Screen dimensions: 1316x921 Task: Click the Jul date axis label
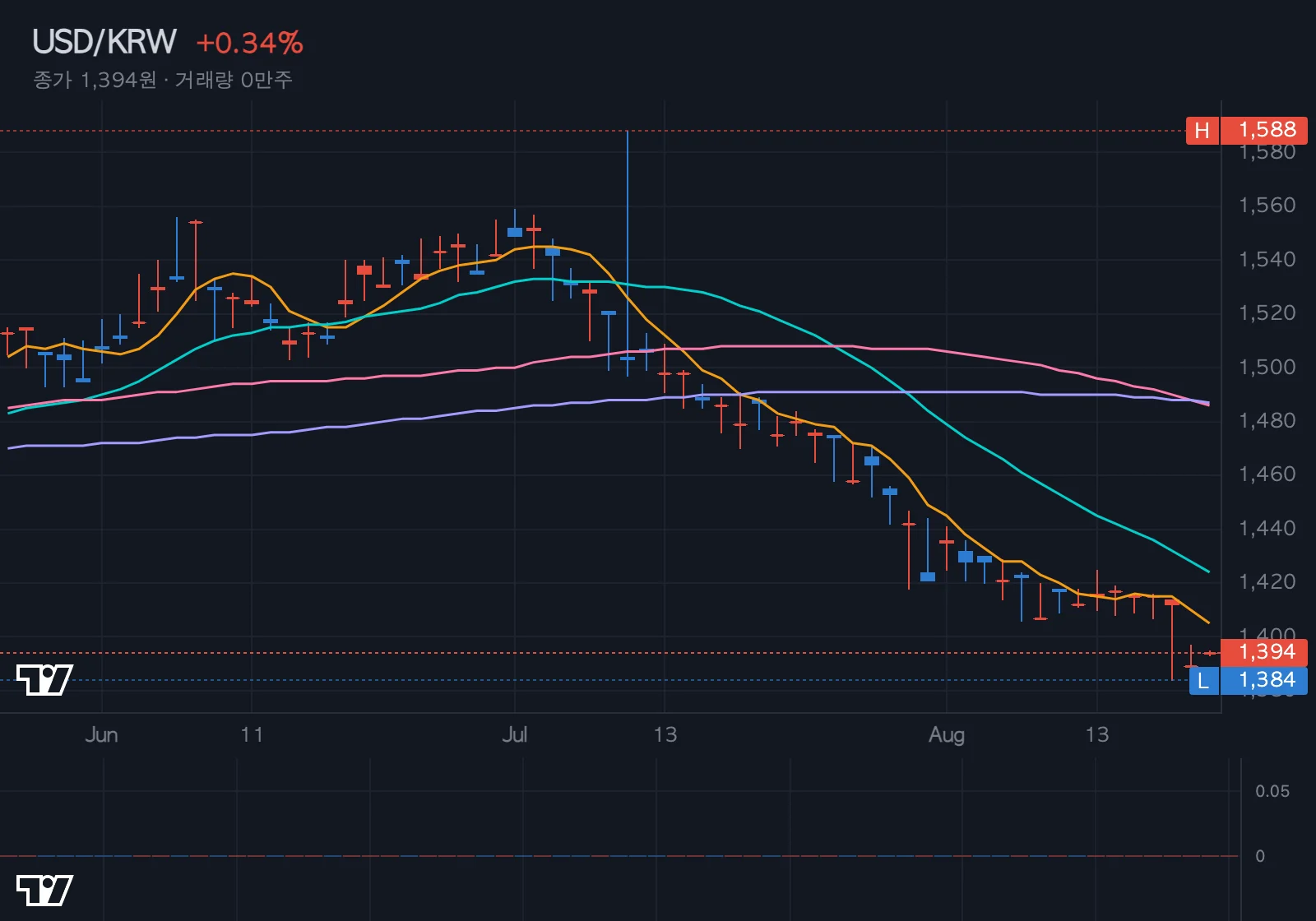(x=515, y=734)
